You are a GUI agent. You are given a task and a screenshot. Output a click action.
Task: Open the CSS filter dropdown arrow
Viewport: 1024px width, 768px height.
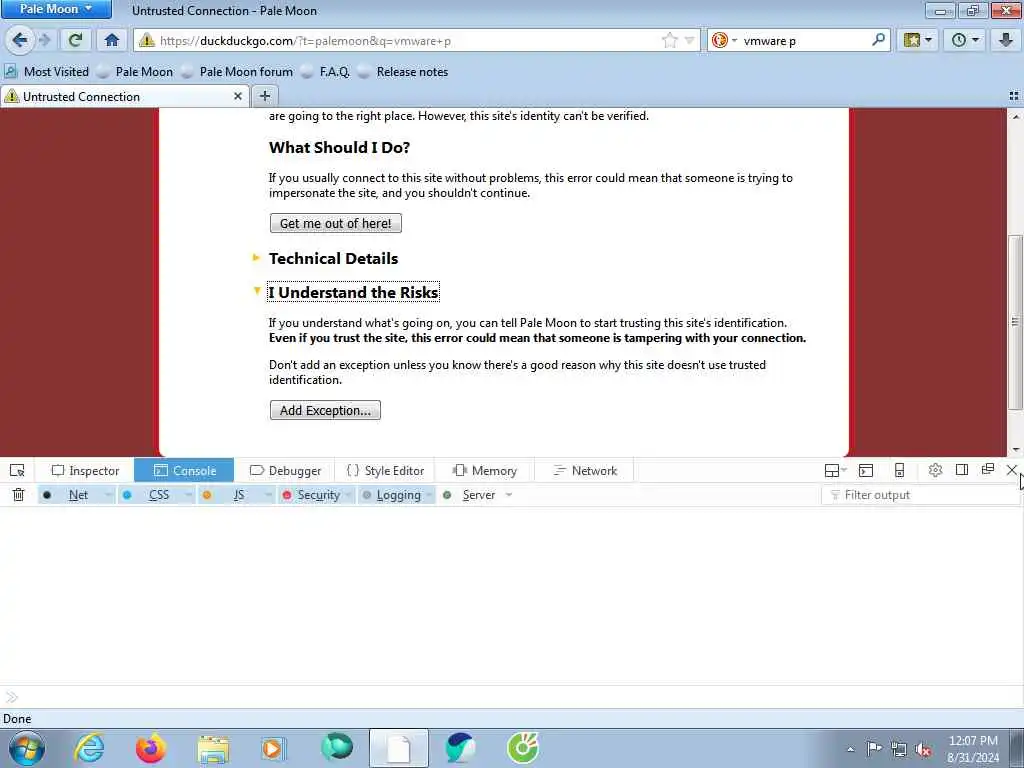[188, 495]
